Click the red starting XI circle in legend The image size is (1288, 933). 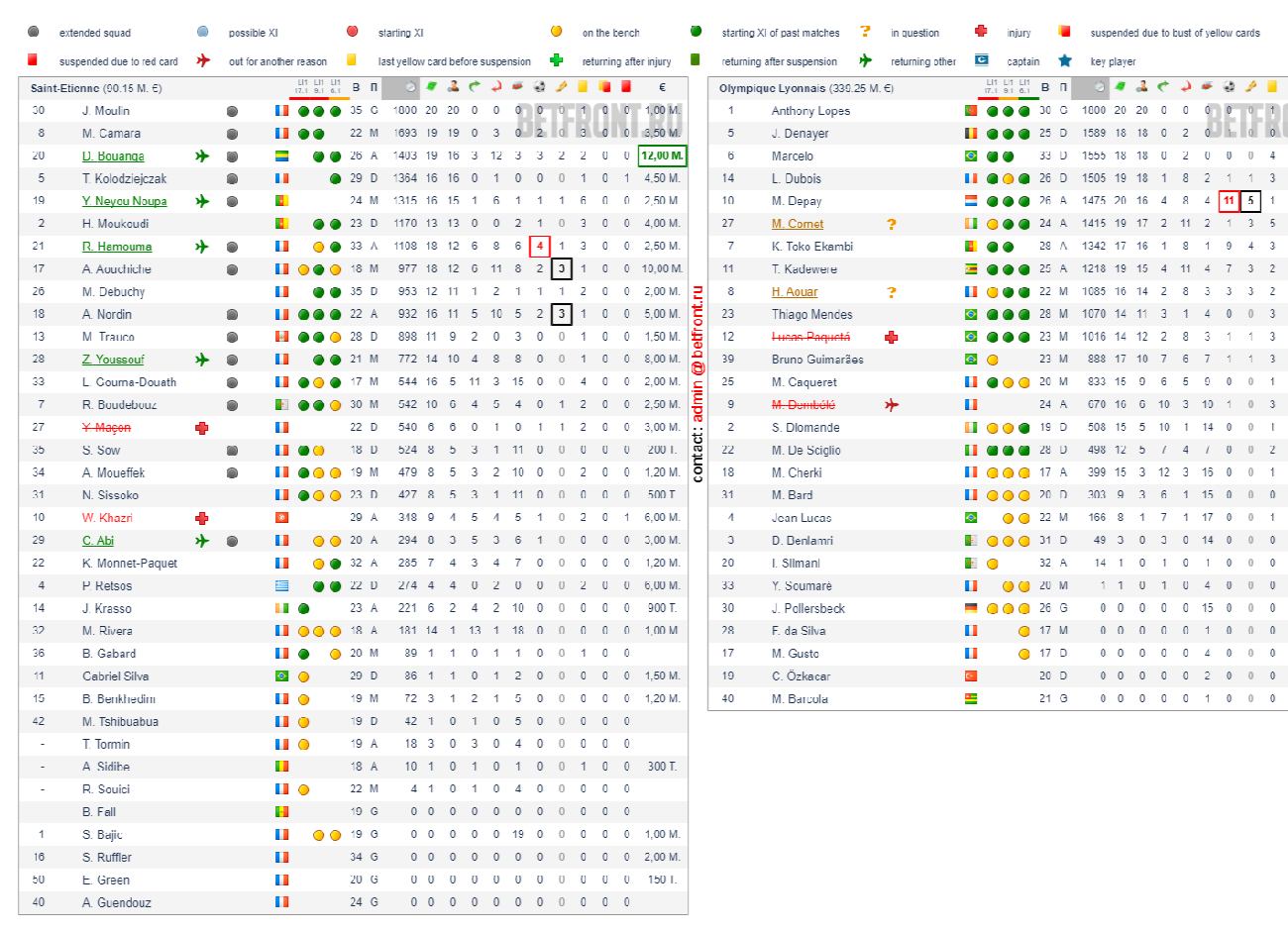[353, 32]
